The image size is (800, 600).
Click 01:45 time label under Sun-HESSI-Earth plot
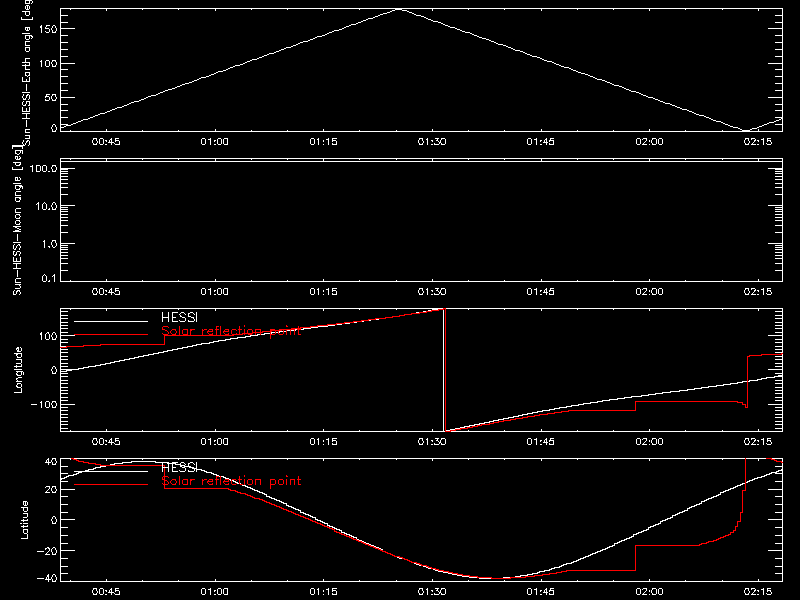pyautogui.click(x=541, y=141)
